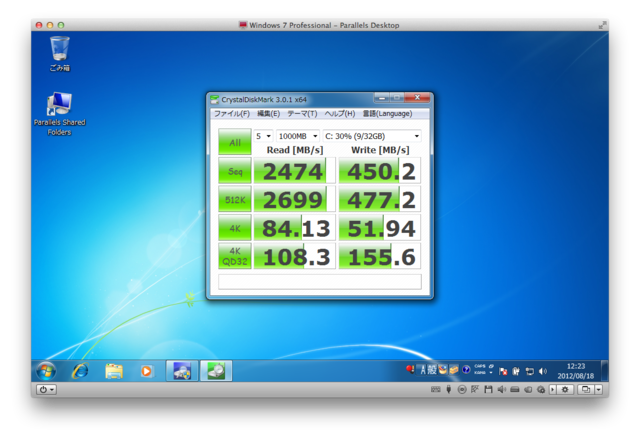640x441 pixels.
Task: Open the IME toolbox tray icon
Action: coord(454,370)
